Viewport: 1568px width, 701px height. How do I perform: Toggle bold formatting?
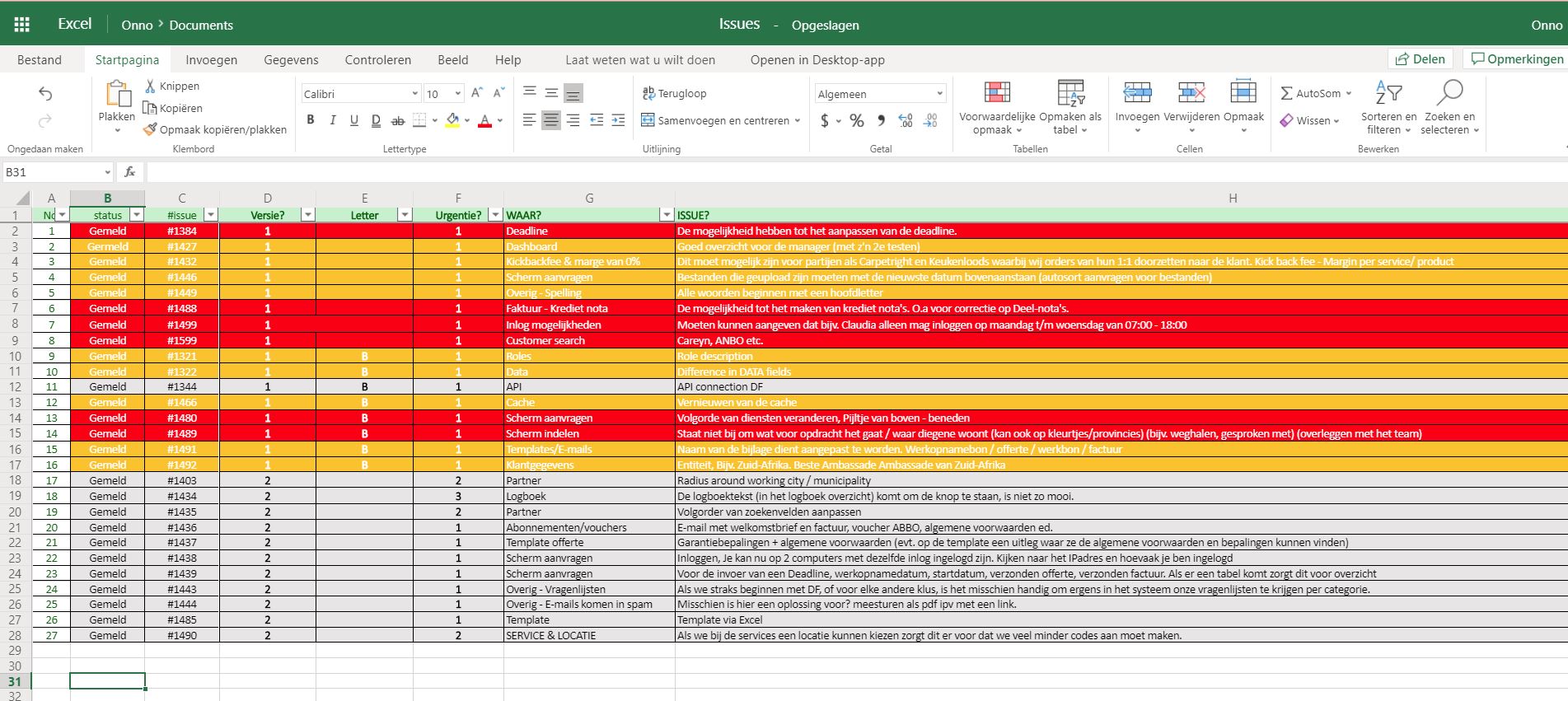click(x=311, y=120)
